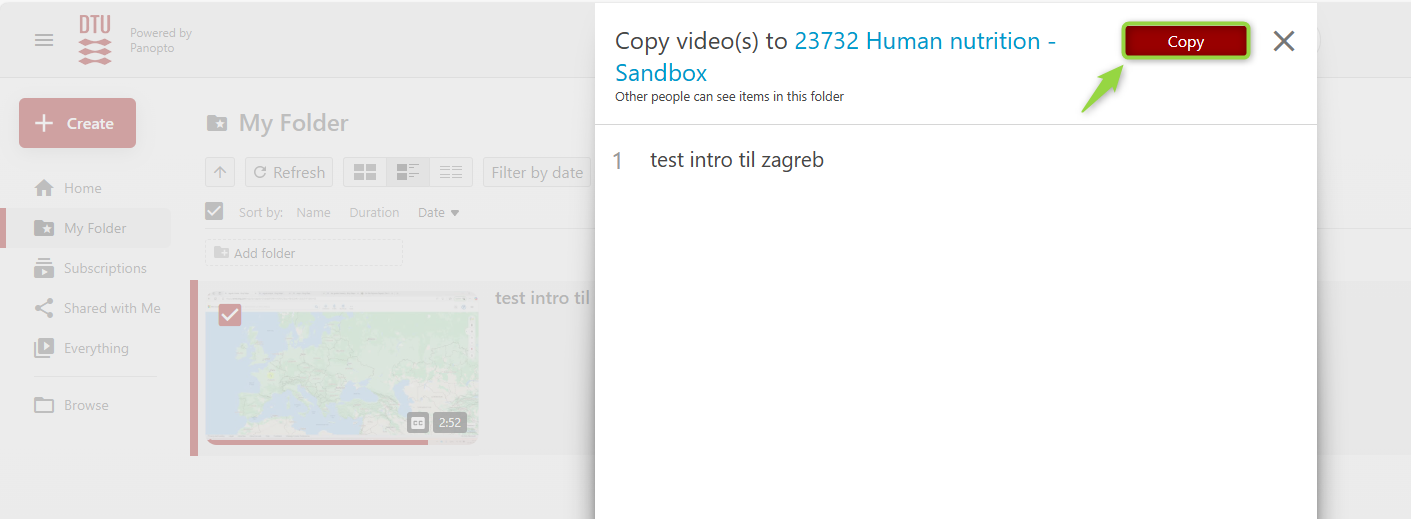Open Subscriptions in sidebar
1411x519 pixels.
(x=104, y=268)
